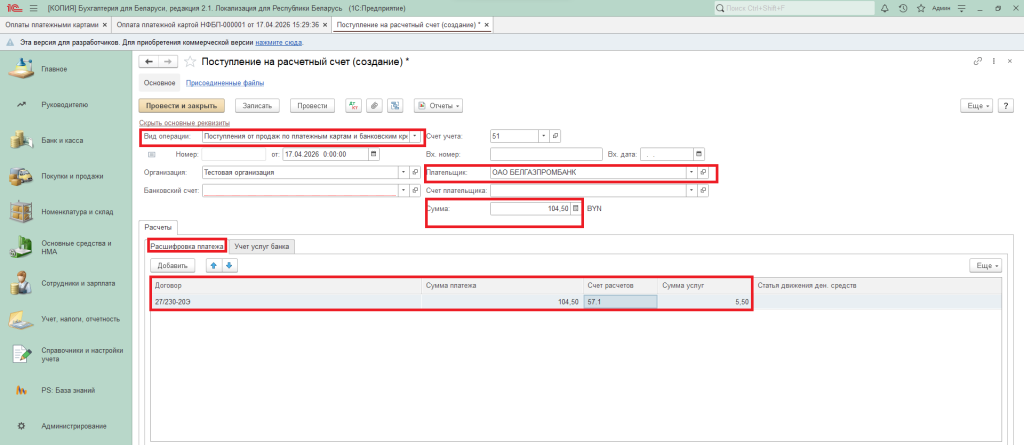Move row up with blue arrow

[x=212, y=265]
